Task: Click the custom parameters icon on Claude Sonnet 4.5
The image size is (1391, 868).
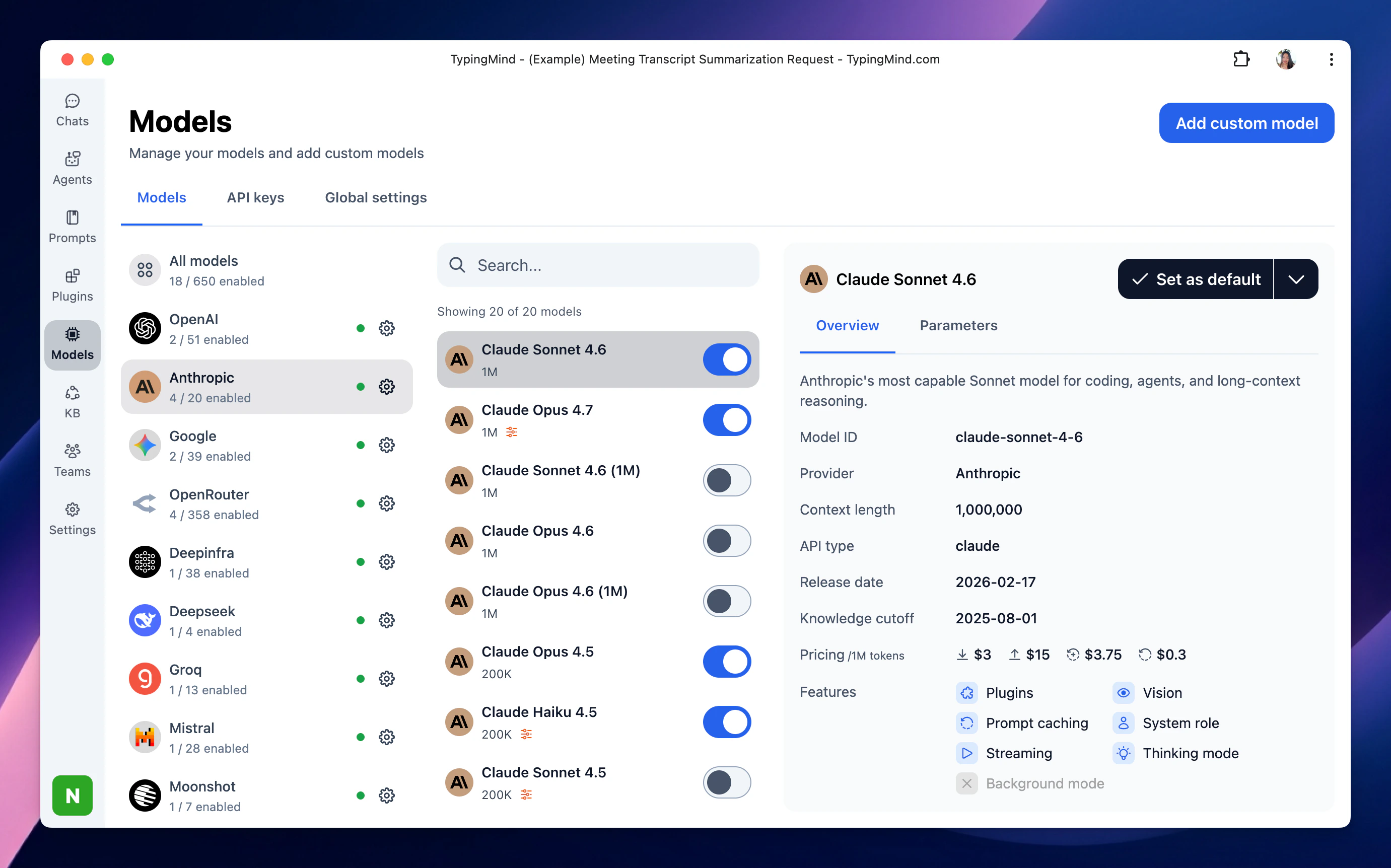Action: coord(526,794)
